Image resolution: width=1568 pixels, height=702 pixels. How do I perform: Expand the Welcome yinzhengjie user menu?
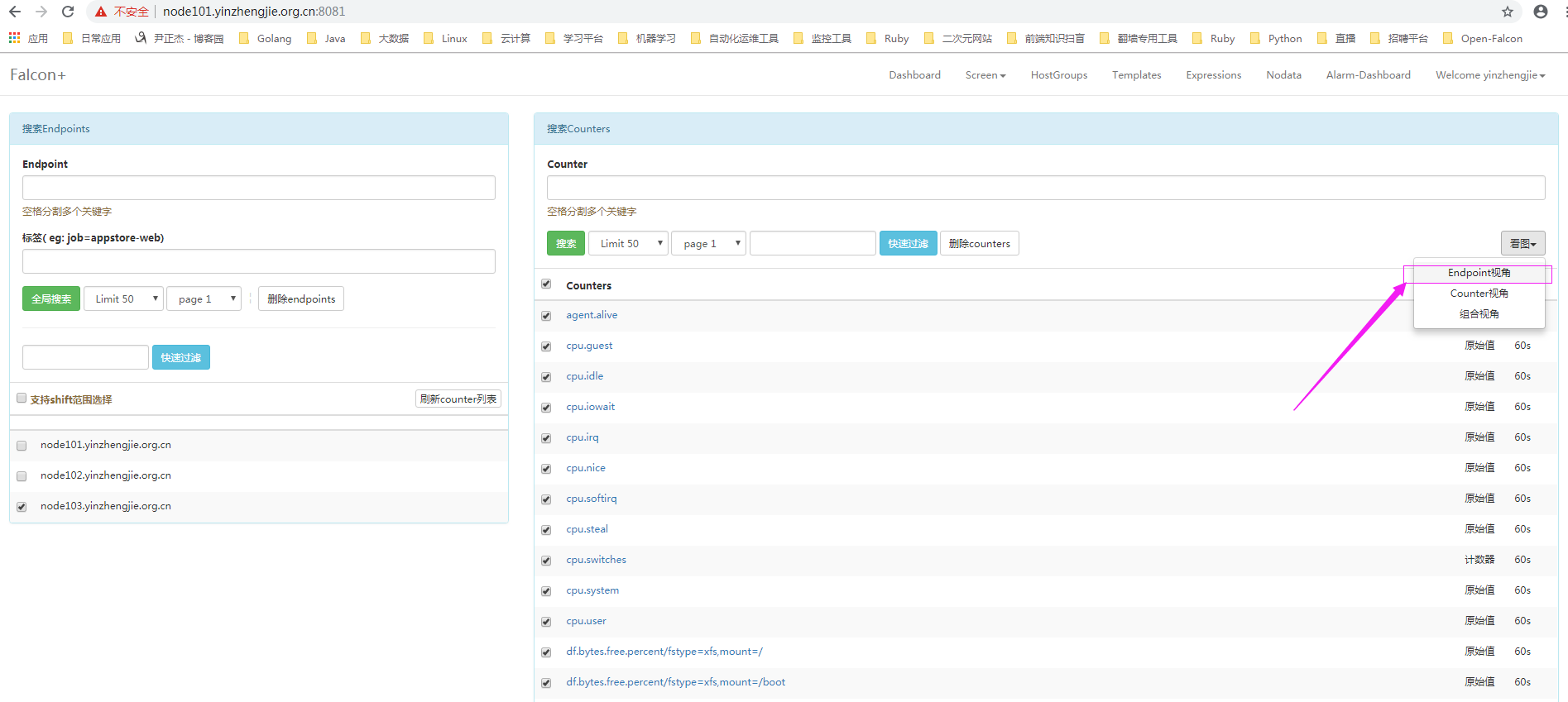(x=1490, y=75)
